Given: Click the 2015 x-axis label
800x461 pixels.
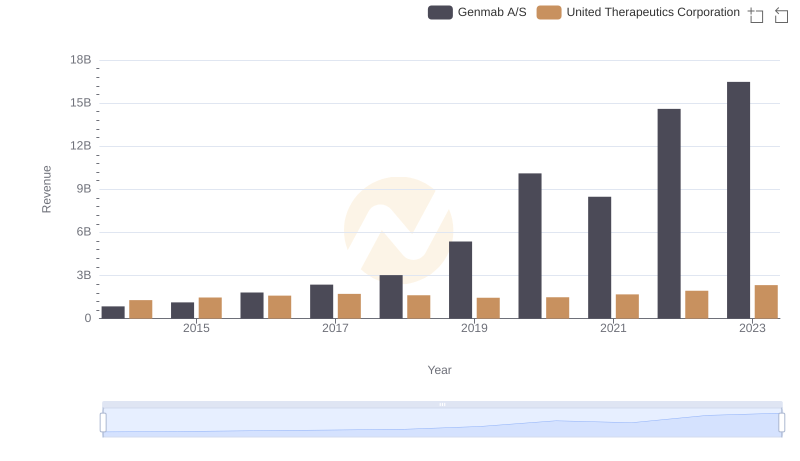Looking at the screenshot, I should coord(196,328).
